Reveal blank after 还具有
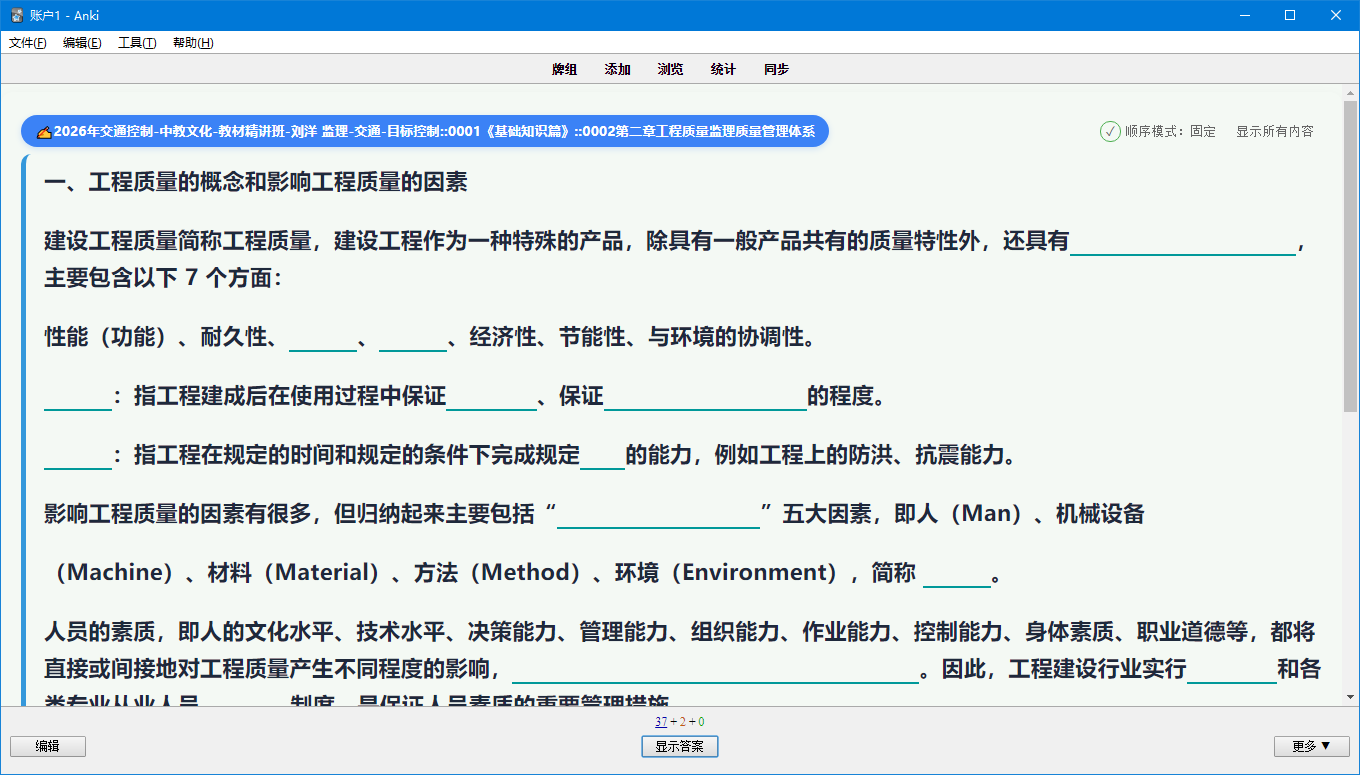 (x=1183, y=241)
